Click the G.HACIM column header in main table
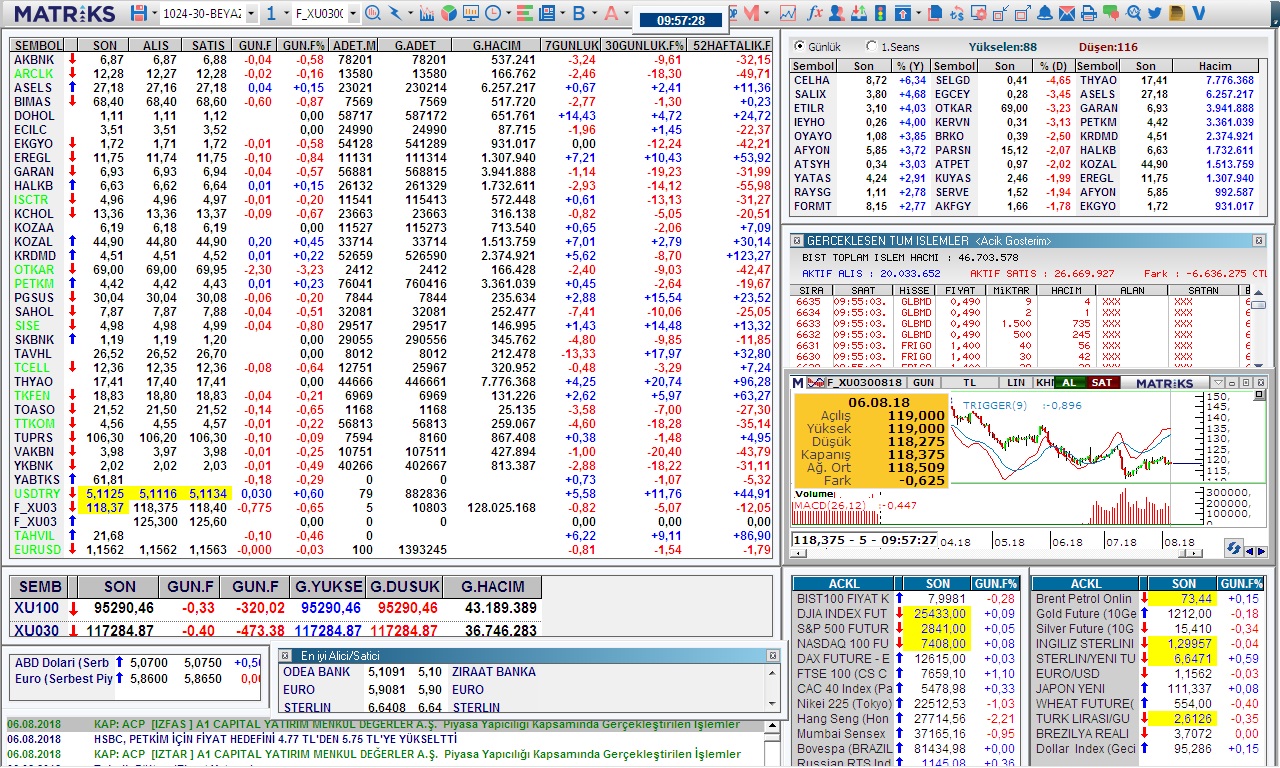The width and height of the screenshot is (1280, 768). point(496,45)
